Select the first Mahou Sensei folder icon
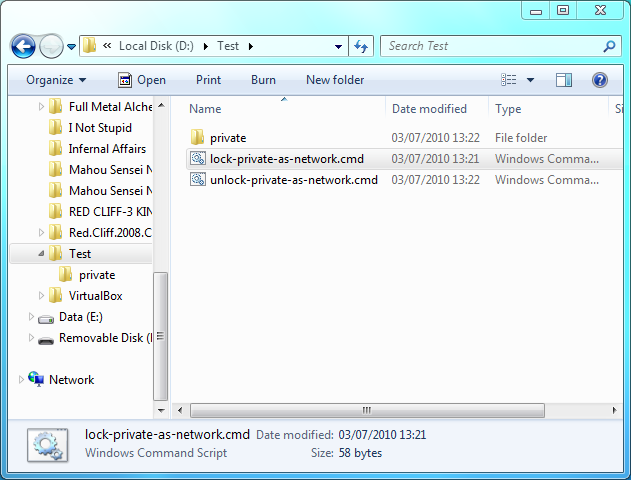This screenshot has height=480, width=631. point(55,169)
